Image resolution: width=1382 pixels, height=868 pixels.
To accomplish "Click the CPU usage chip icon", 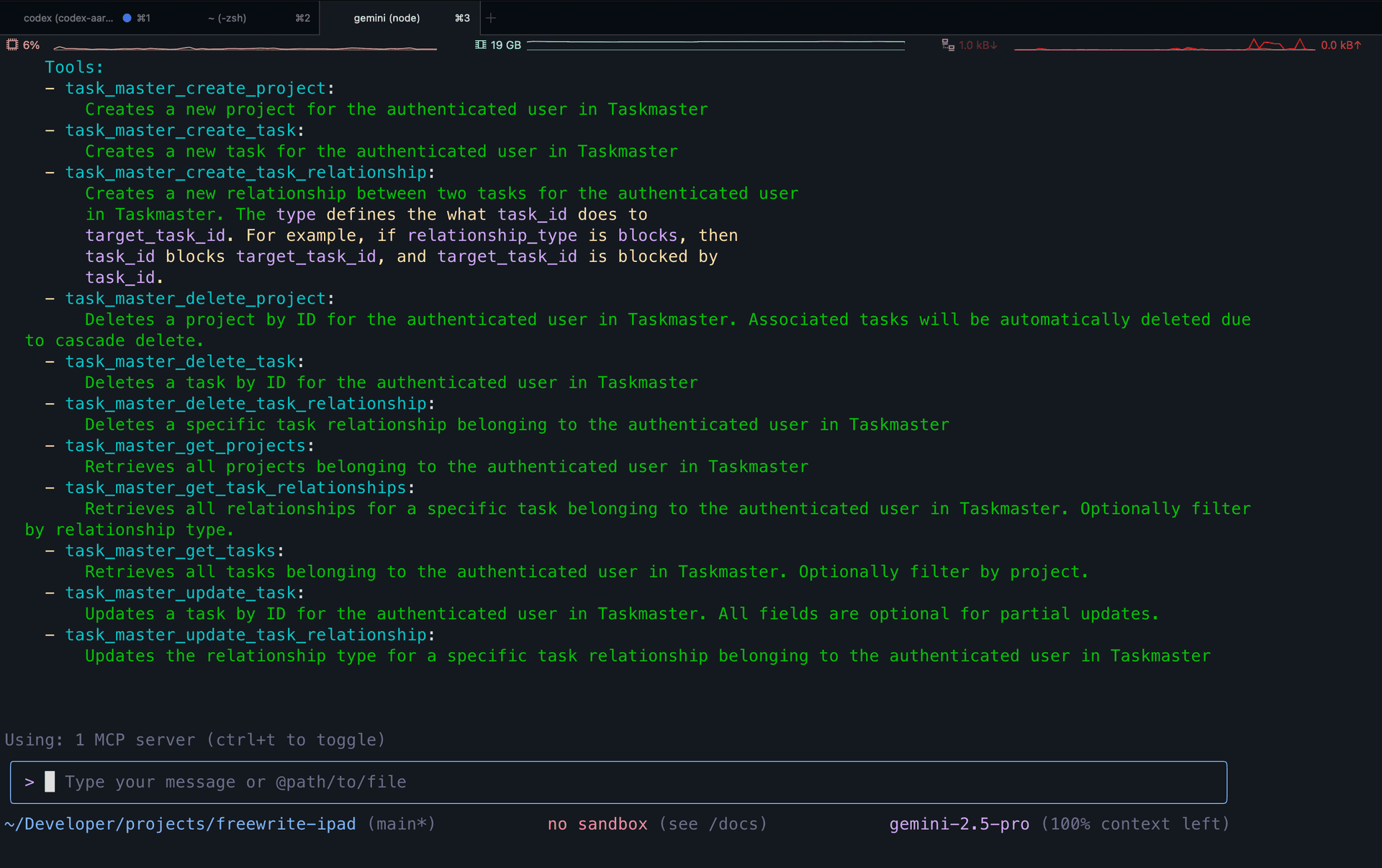I will pos(12,45).
